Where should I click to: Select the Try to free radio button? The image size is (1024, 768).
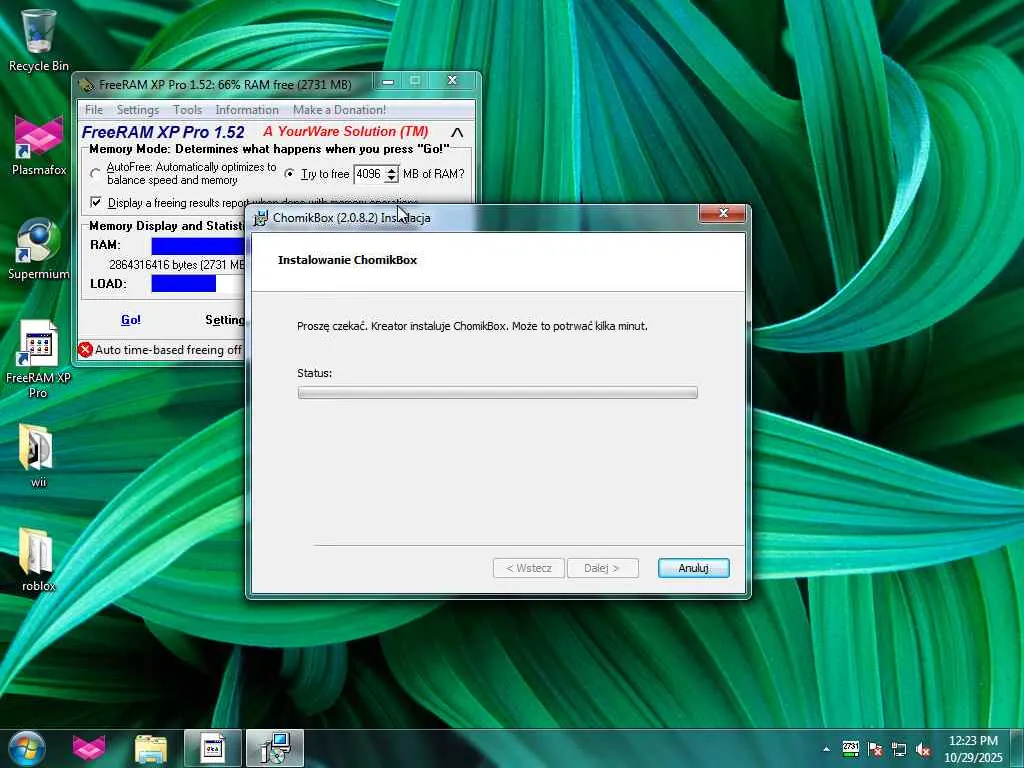[289, 174]
